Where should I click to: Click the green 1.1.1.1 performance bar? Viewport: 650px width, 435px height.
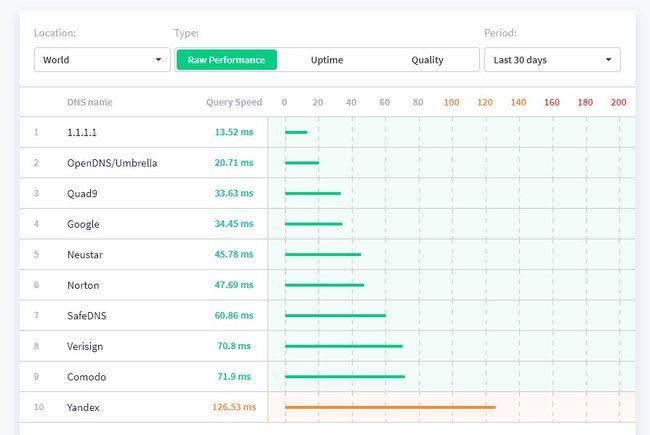296,132
